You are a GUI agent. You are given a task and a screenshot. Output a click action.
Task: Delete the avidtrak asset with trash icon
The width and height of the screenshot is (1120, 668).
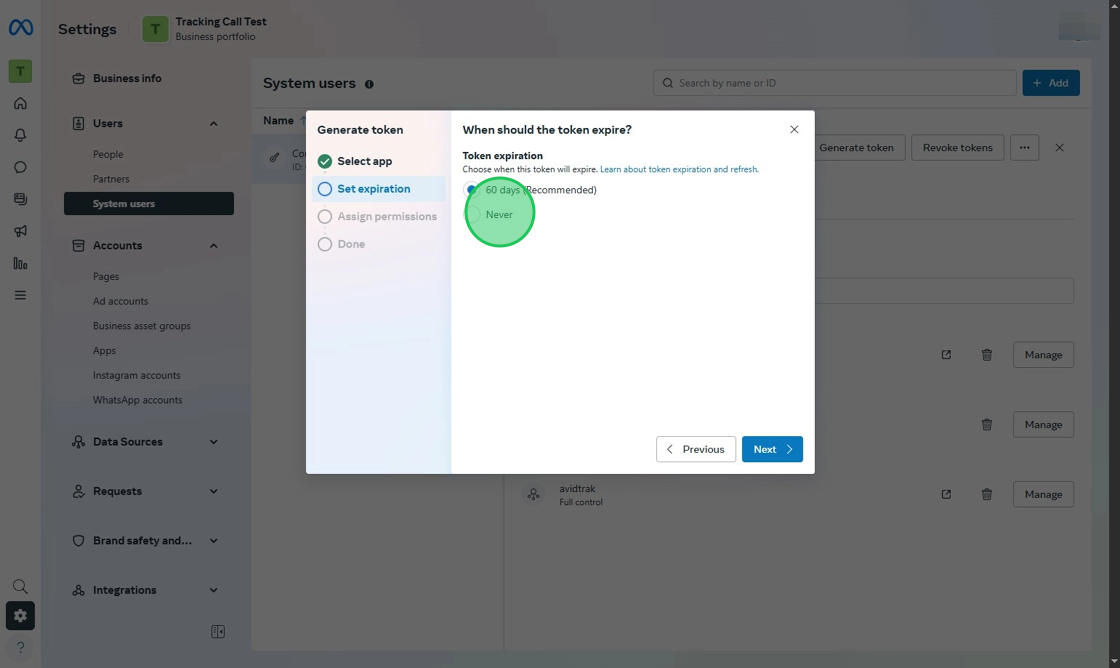tap(986, 494)
